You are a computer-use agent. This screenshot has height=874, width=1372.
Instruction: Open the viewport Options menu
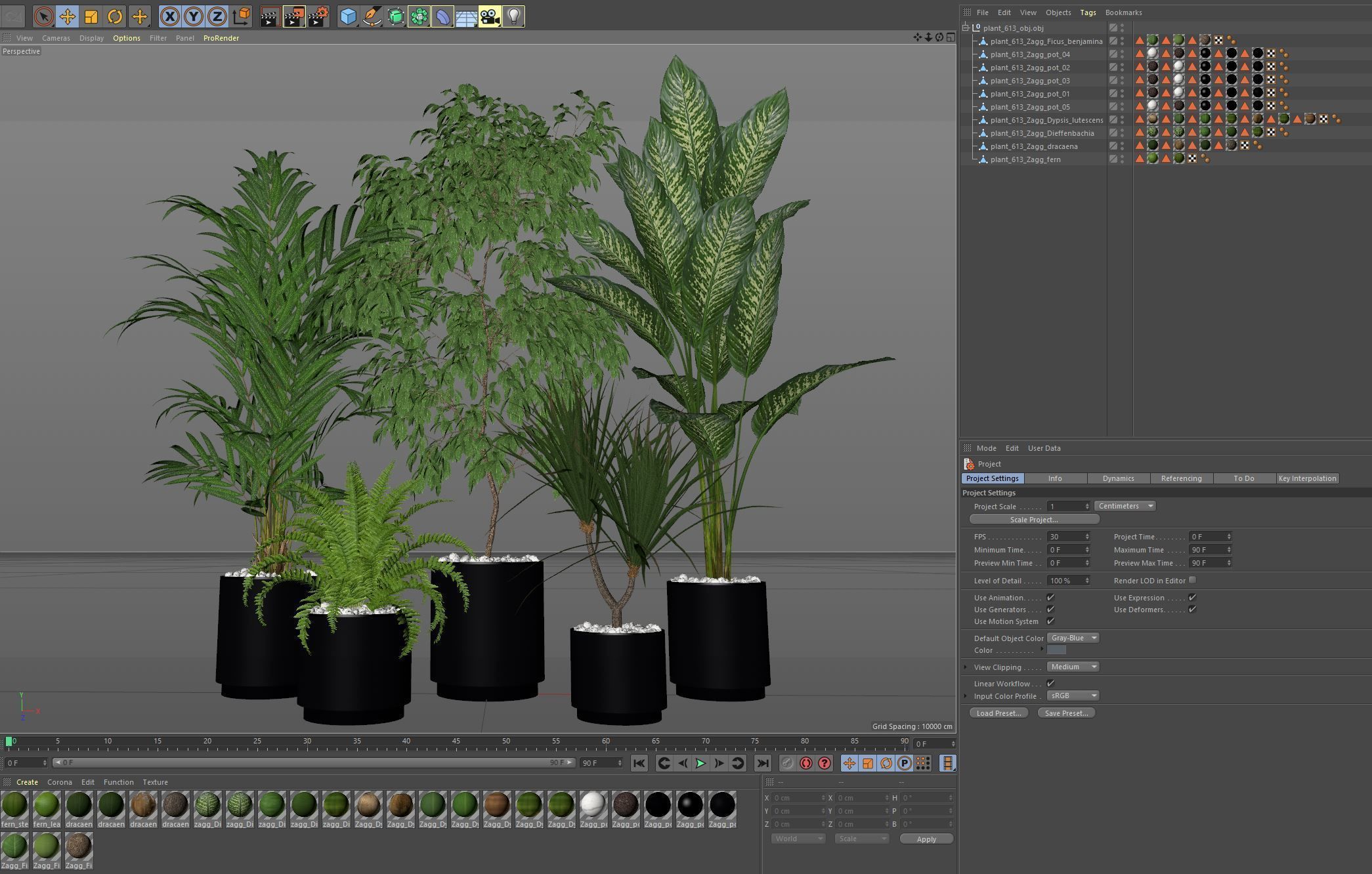pyautogui.click(x=126, y=38)
